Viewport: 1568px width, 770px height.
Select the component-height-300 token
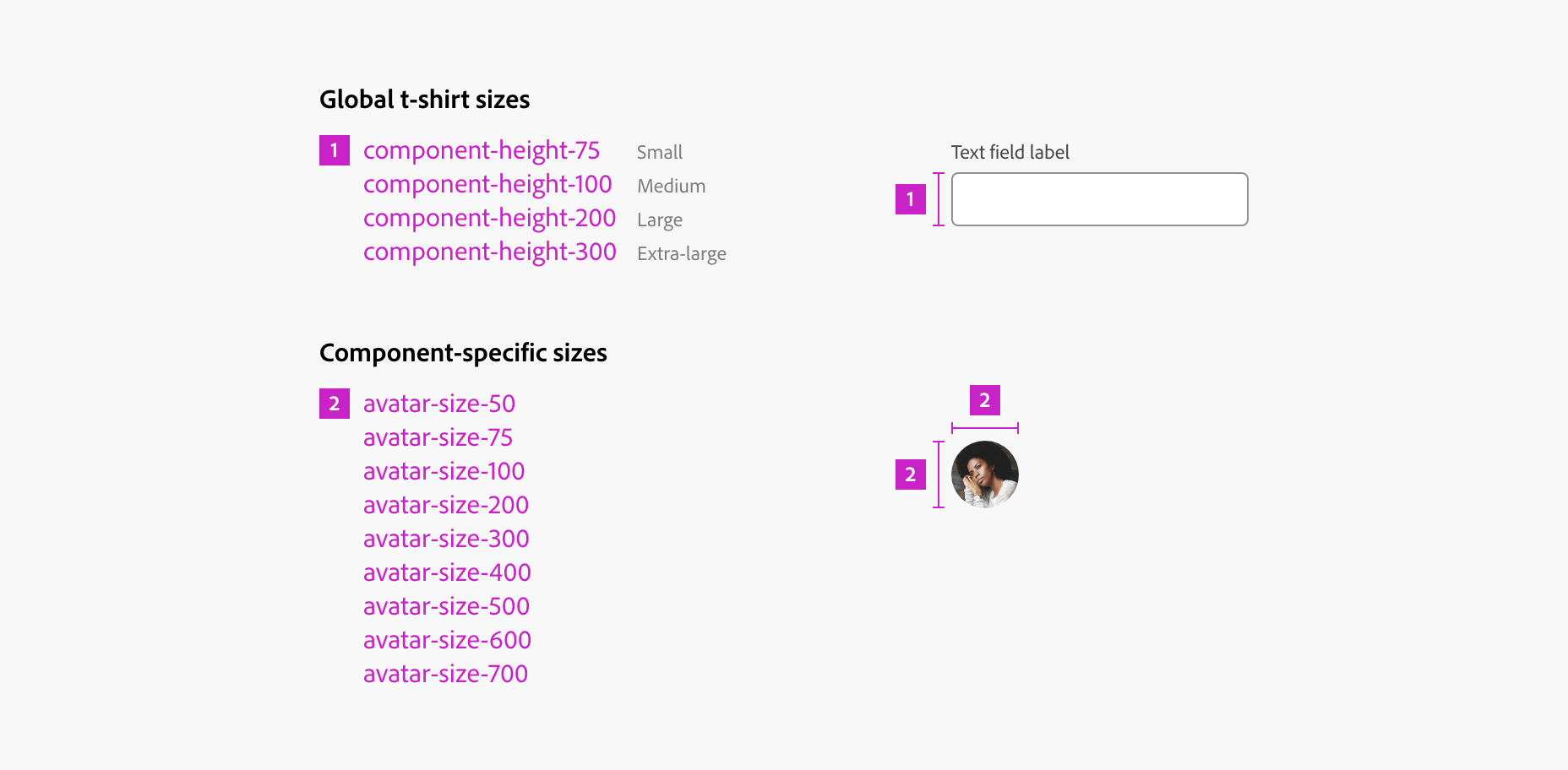[489, 252]
